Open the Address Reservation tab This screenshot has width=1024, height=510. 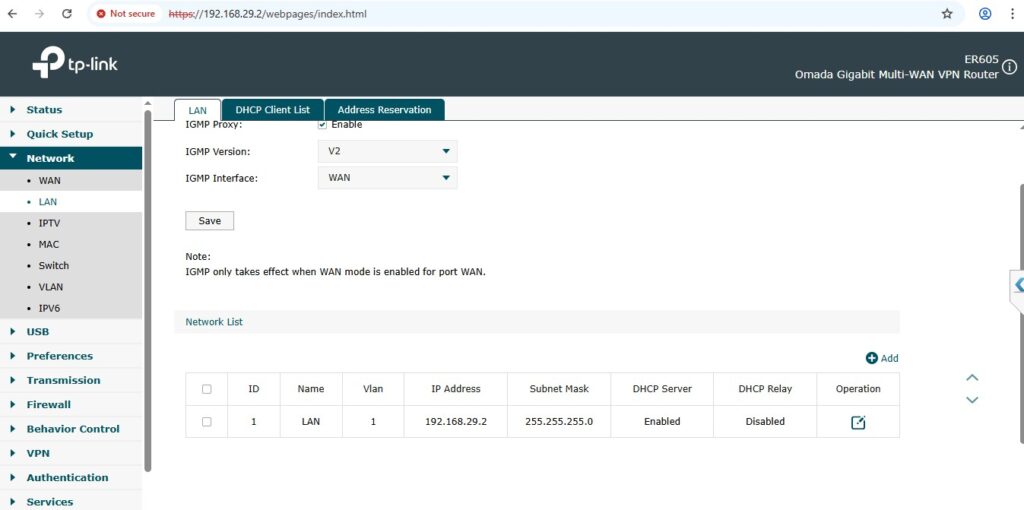tap(384, 110)
